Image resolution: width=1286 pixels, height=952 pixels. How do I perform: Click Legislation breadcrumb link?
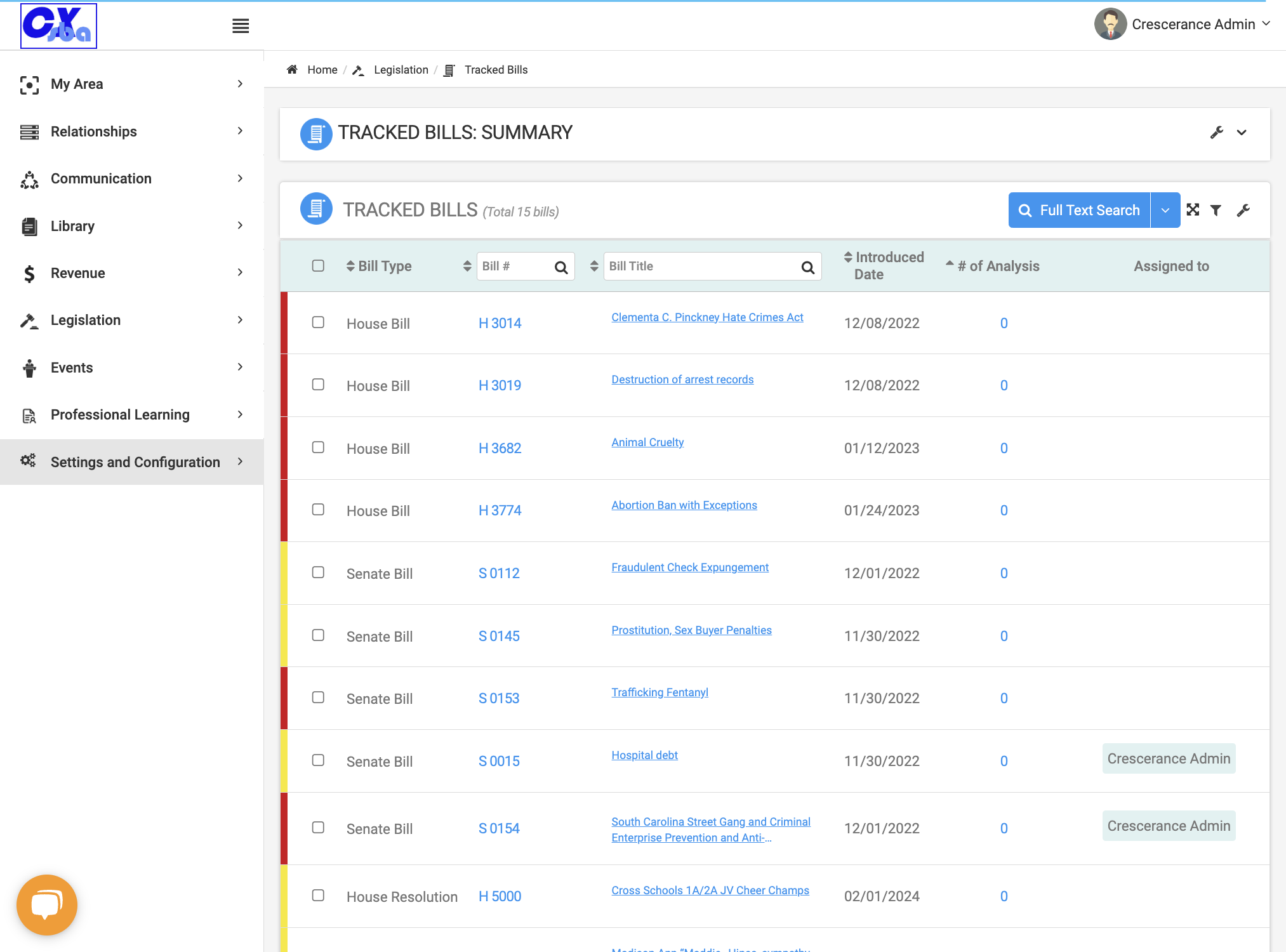click(401, 70)
